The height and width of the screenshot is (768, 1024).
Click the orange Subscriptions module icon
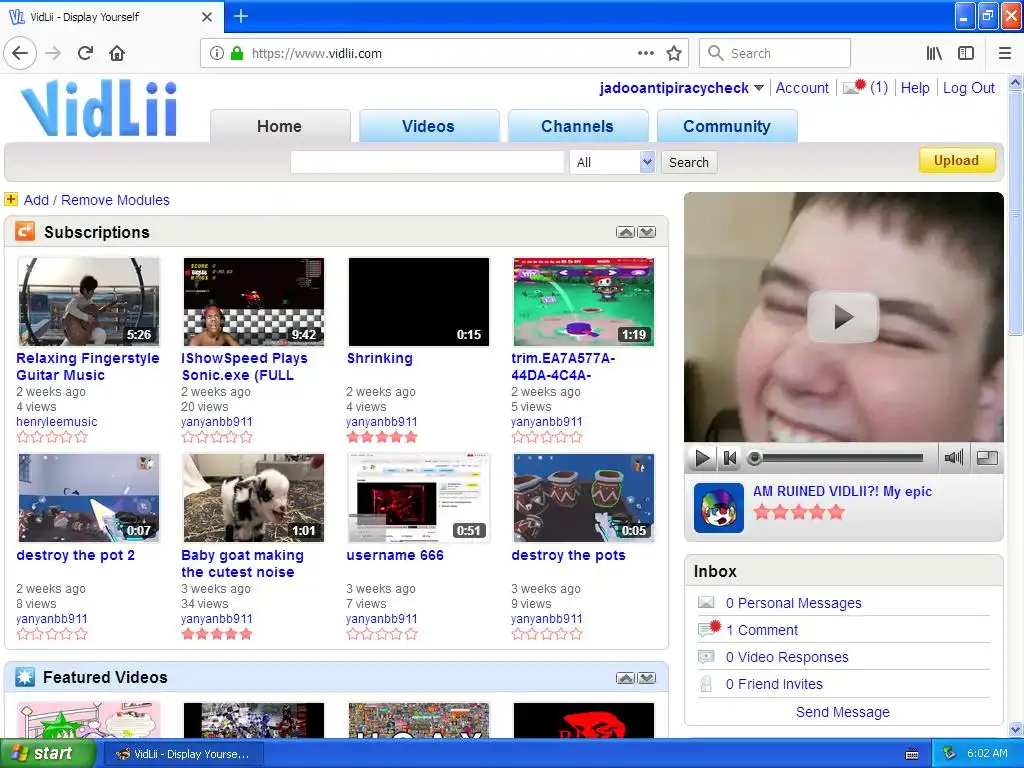point(25,231)
